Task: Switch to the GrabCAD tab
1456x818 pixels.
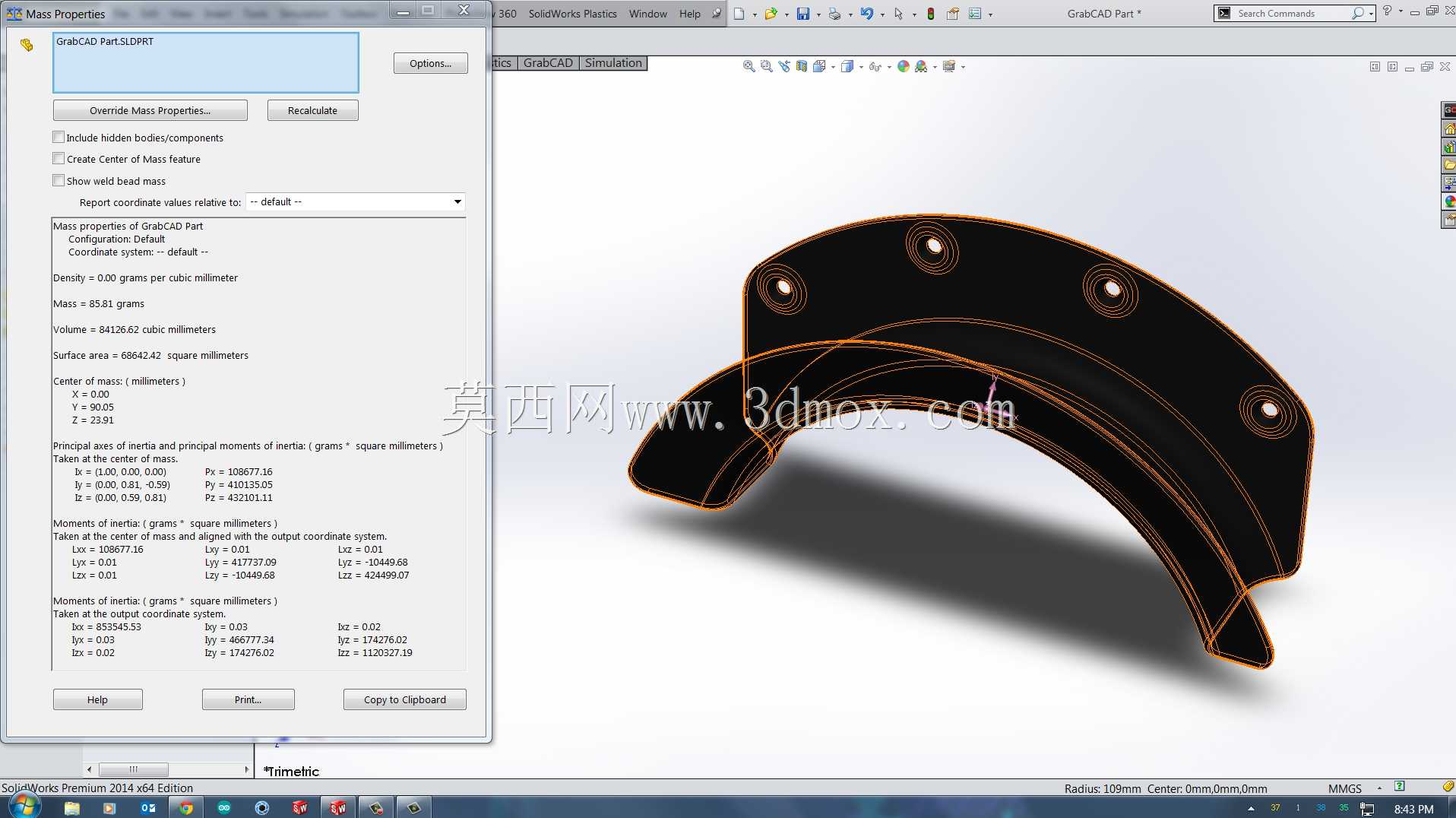Action: (548, 63)
